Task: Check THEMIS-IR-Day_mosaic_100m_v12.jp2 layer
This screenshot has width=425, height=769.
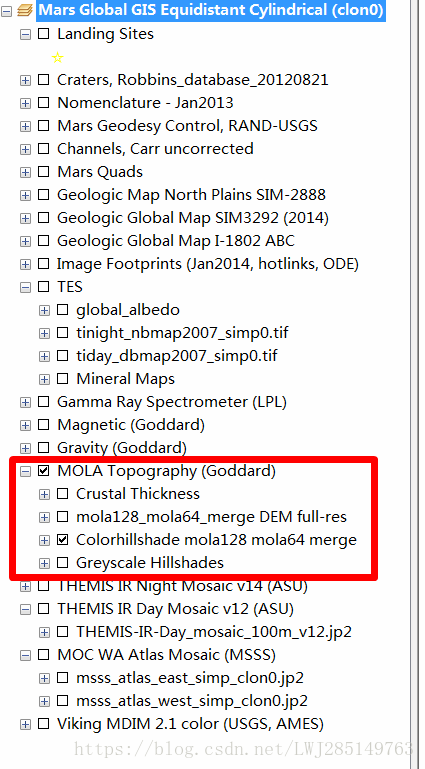Action: 62,633
